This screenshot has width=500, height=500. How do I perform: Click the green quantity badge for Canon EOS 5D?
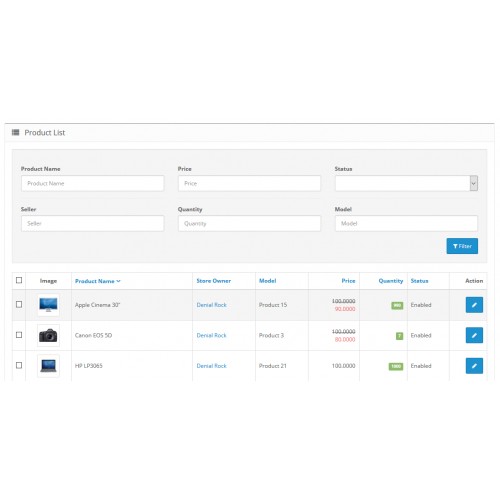(x=399, y=336)
